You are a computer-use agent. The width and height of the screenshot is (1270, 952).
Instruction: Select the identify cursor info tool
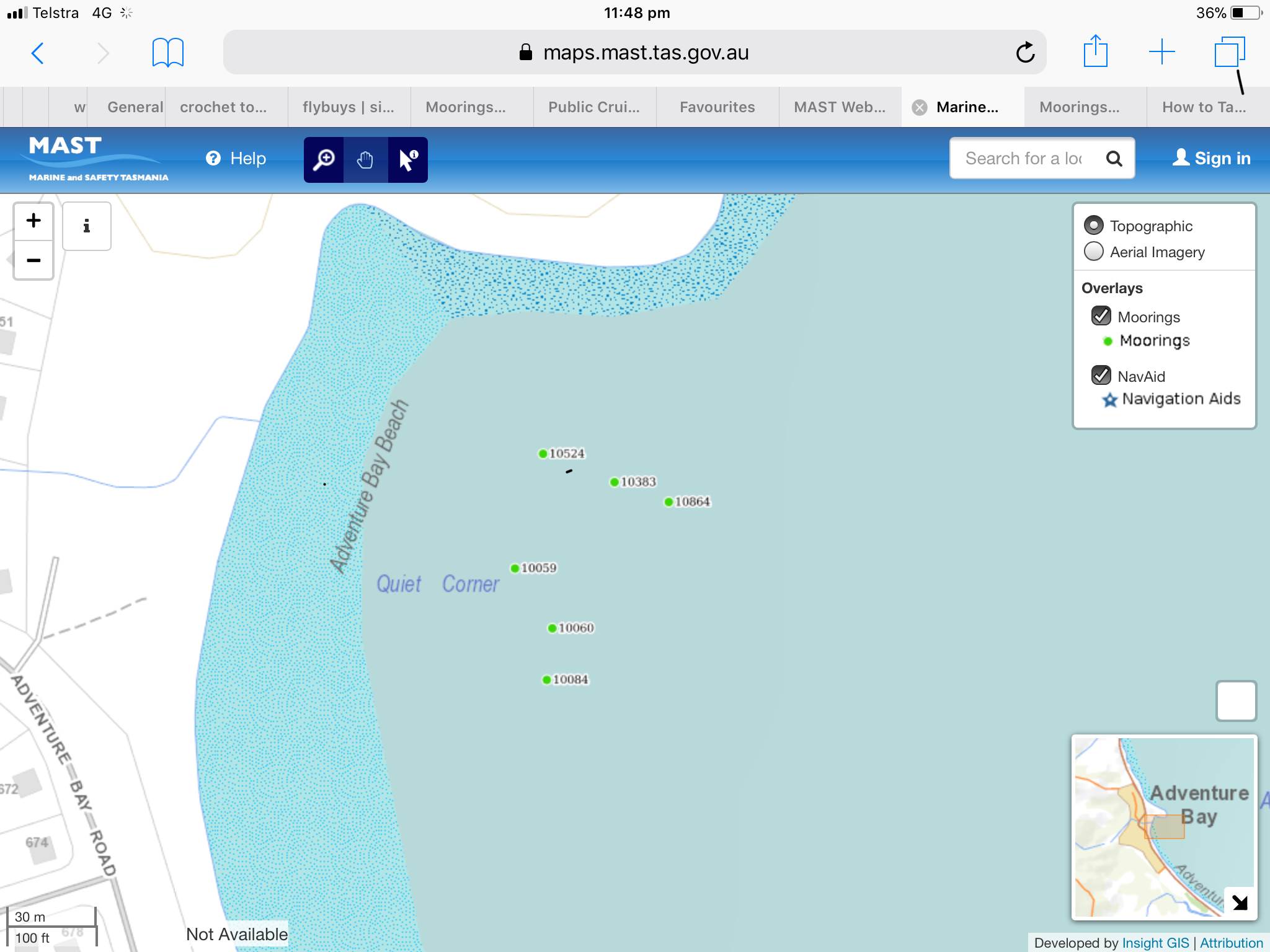[407, 160]
